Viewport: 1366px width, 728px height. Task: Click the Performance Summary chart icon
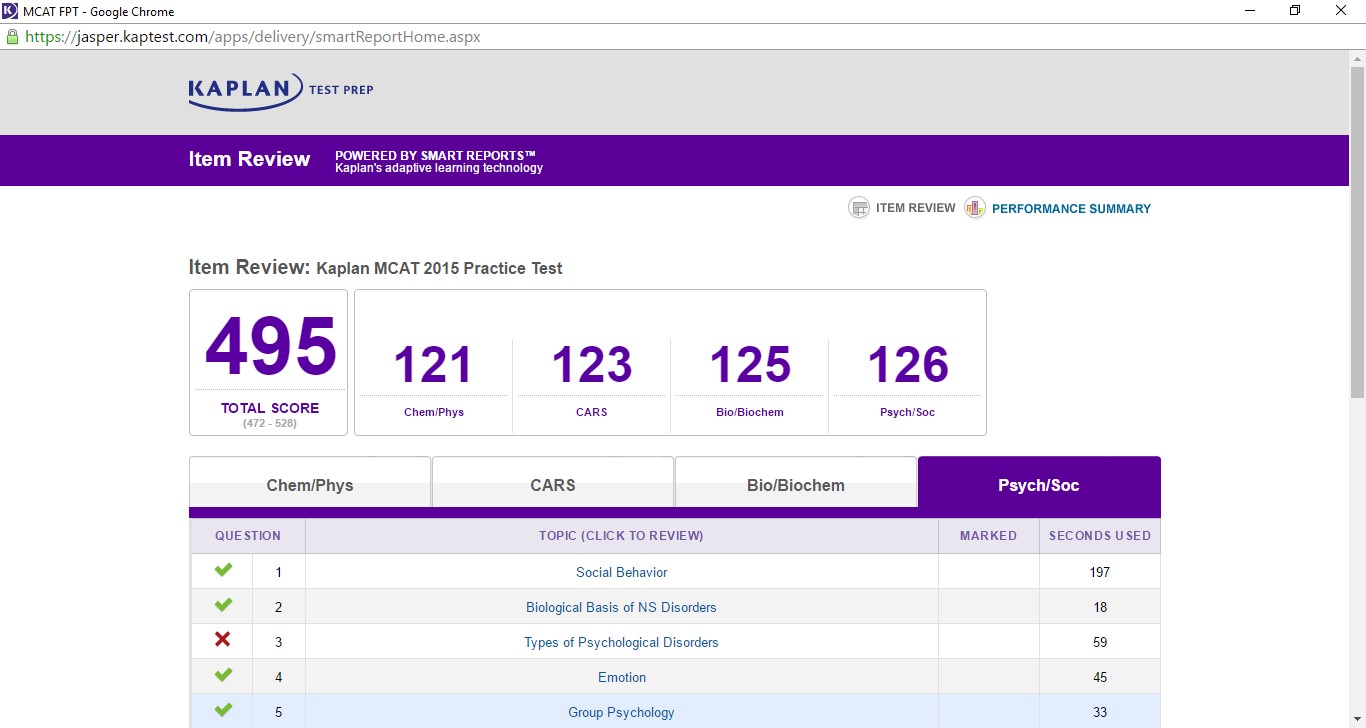point(975,208)
